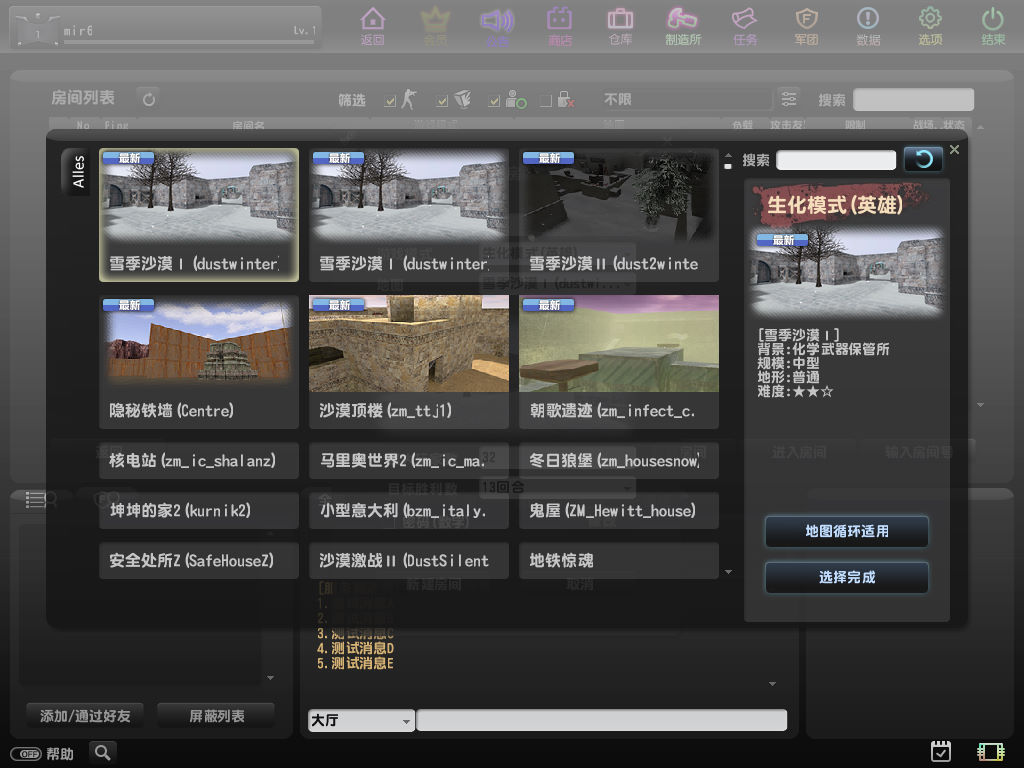Open the crown VIP icon in top bar
Image resolution: width=1024 pixels, height=768 pixels.
point(435,26)
